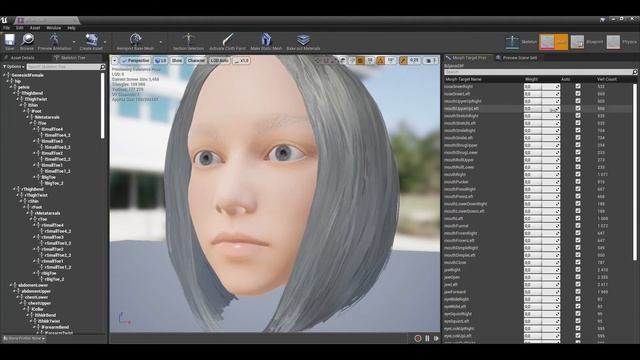Click Make Static Mesh icon

point(266,40)
